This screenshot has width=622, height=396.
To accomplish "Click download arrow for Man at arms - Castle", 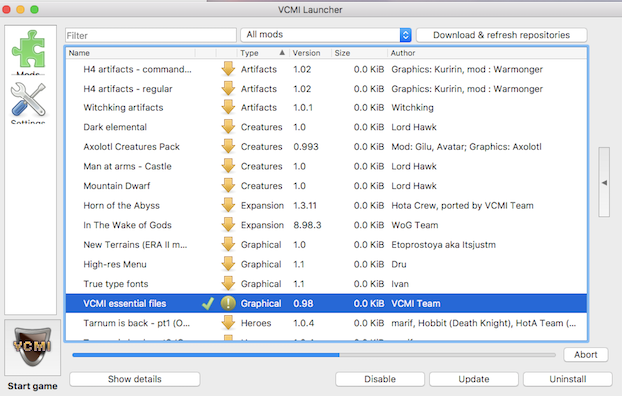I will 228,166.
